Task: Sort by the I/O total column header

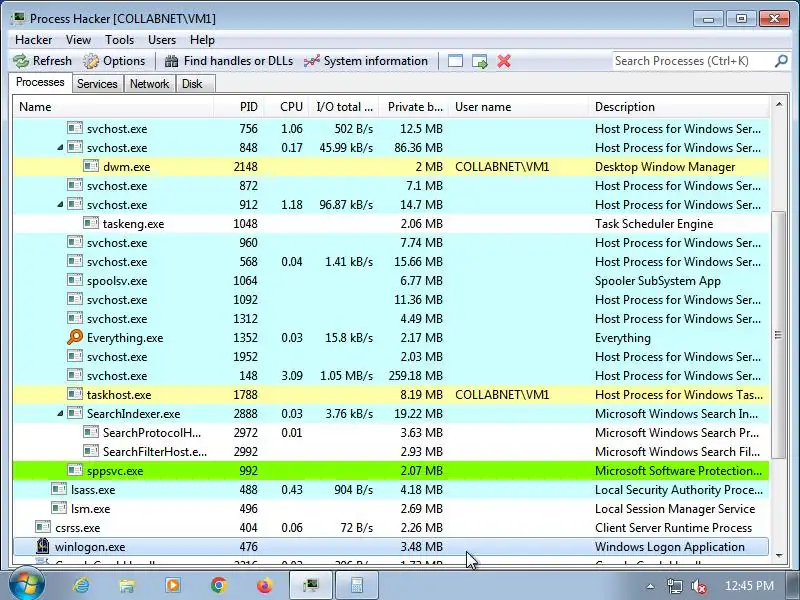Action: tap(344, 107)
